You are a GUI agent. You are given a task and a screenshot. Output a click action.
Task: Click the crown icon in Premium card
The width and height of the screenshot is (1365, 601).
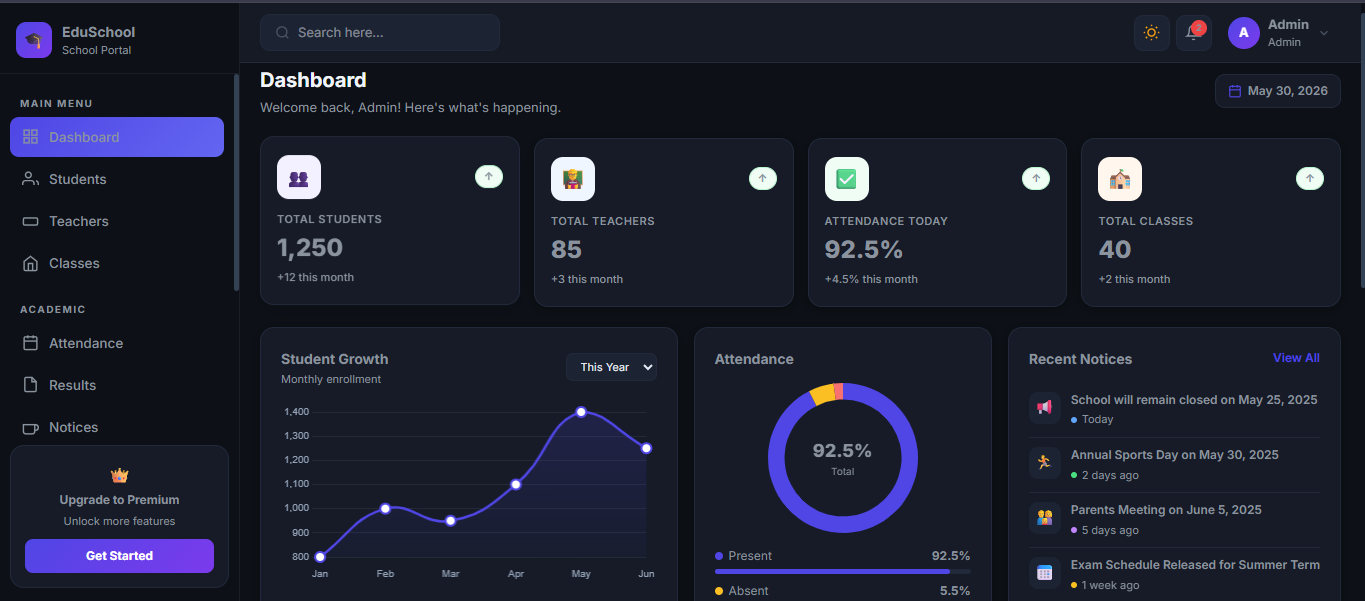tap(119, 475)
